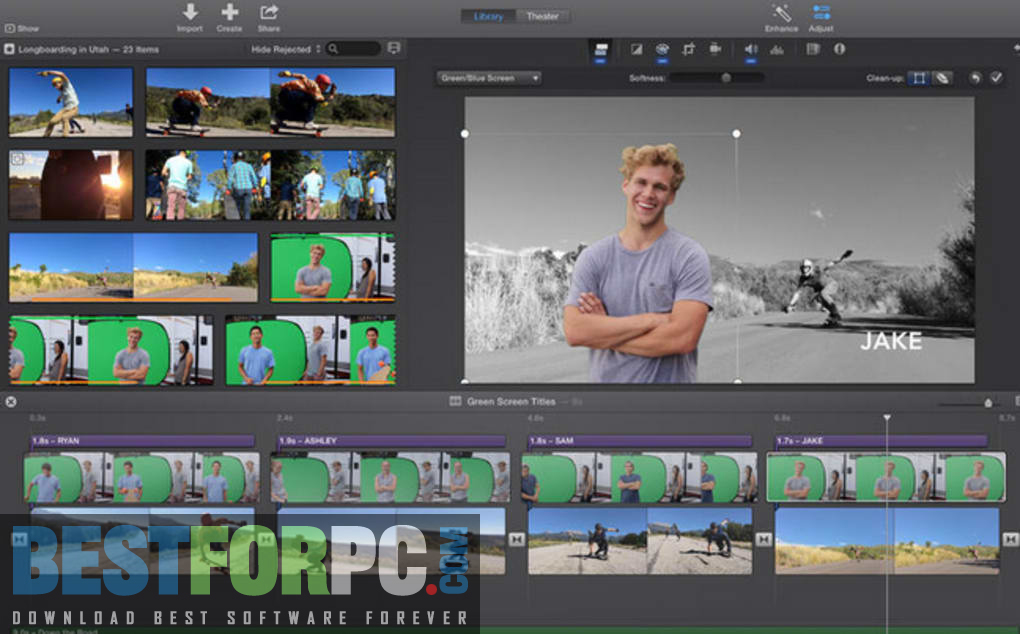Viewport: 1020px width, 634px height.
Task: Click the browser search field
Action: coord(355,49)
